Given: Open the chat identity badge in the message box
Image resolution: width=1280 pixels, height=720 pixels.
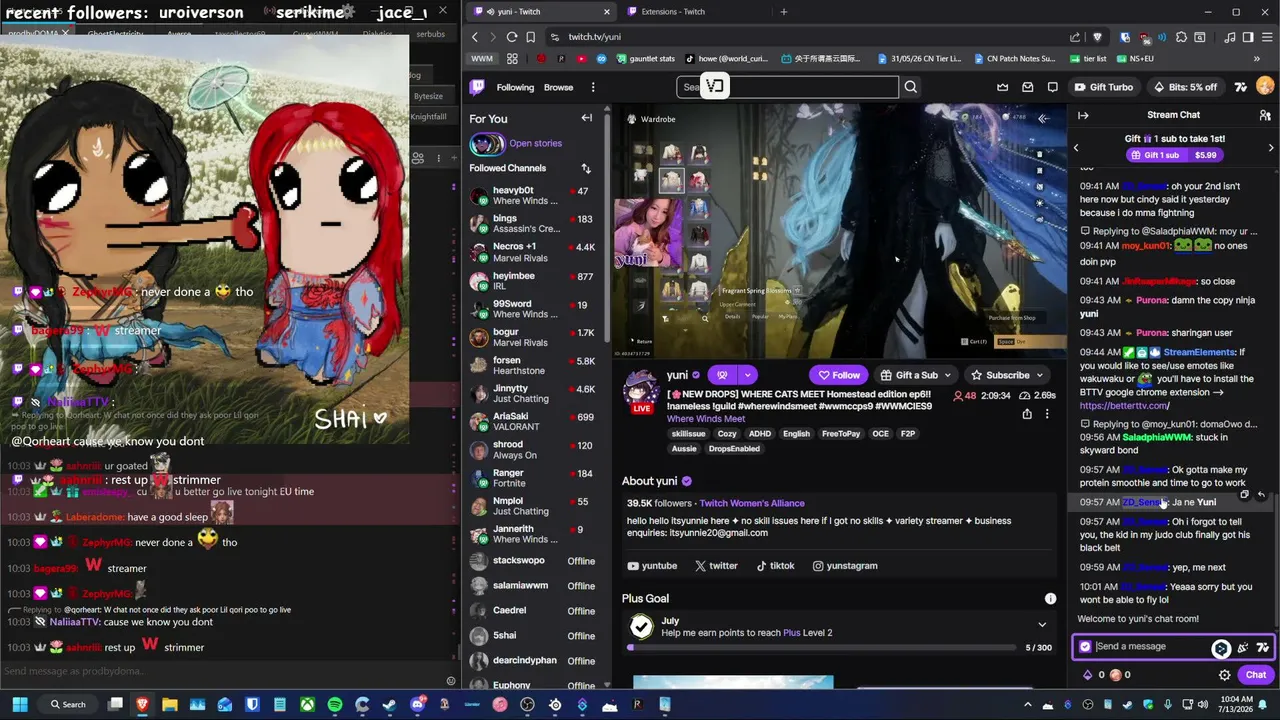Looking at the screenshot, I should [x=1085, y=647].
